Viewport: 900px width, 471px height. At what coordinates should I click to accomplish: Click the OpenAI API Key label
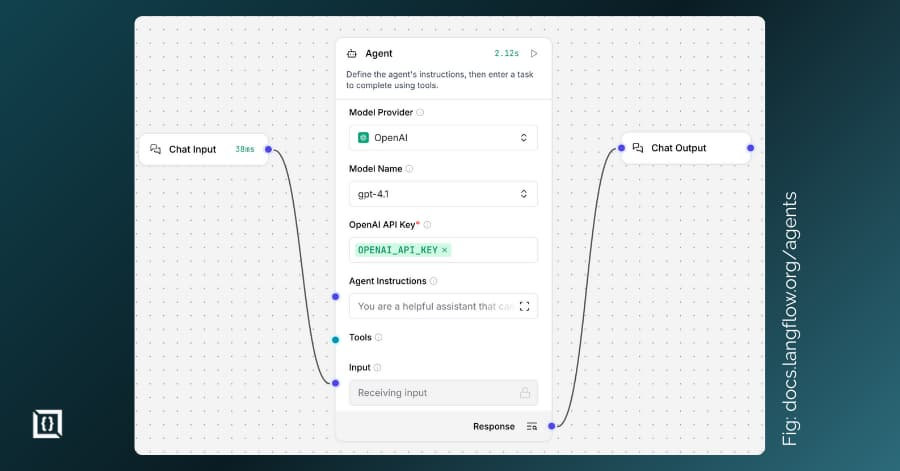[x=382, y=225]
